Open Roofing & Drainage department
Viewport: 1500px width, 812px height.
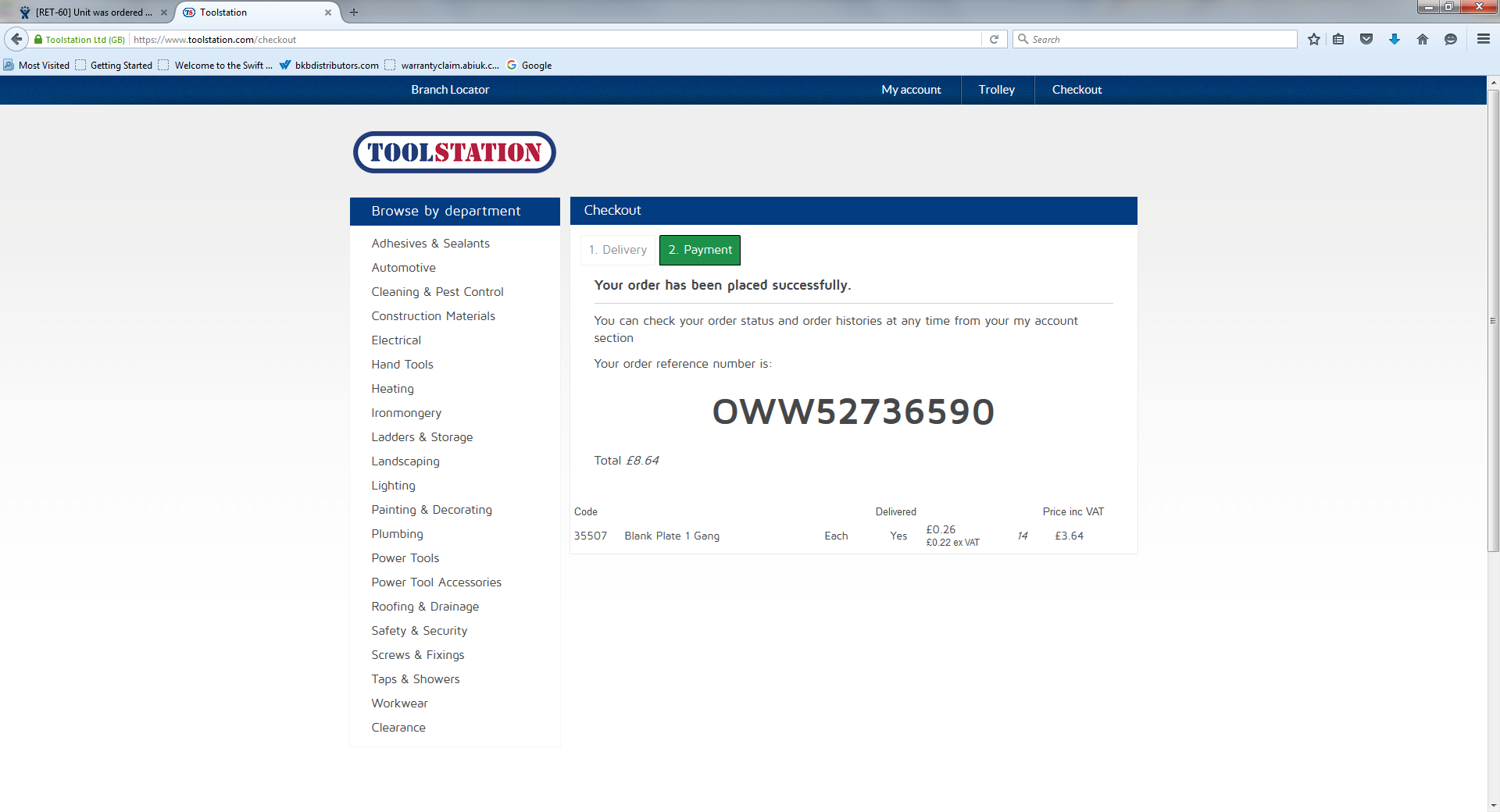[425, 607]
